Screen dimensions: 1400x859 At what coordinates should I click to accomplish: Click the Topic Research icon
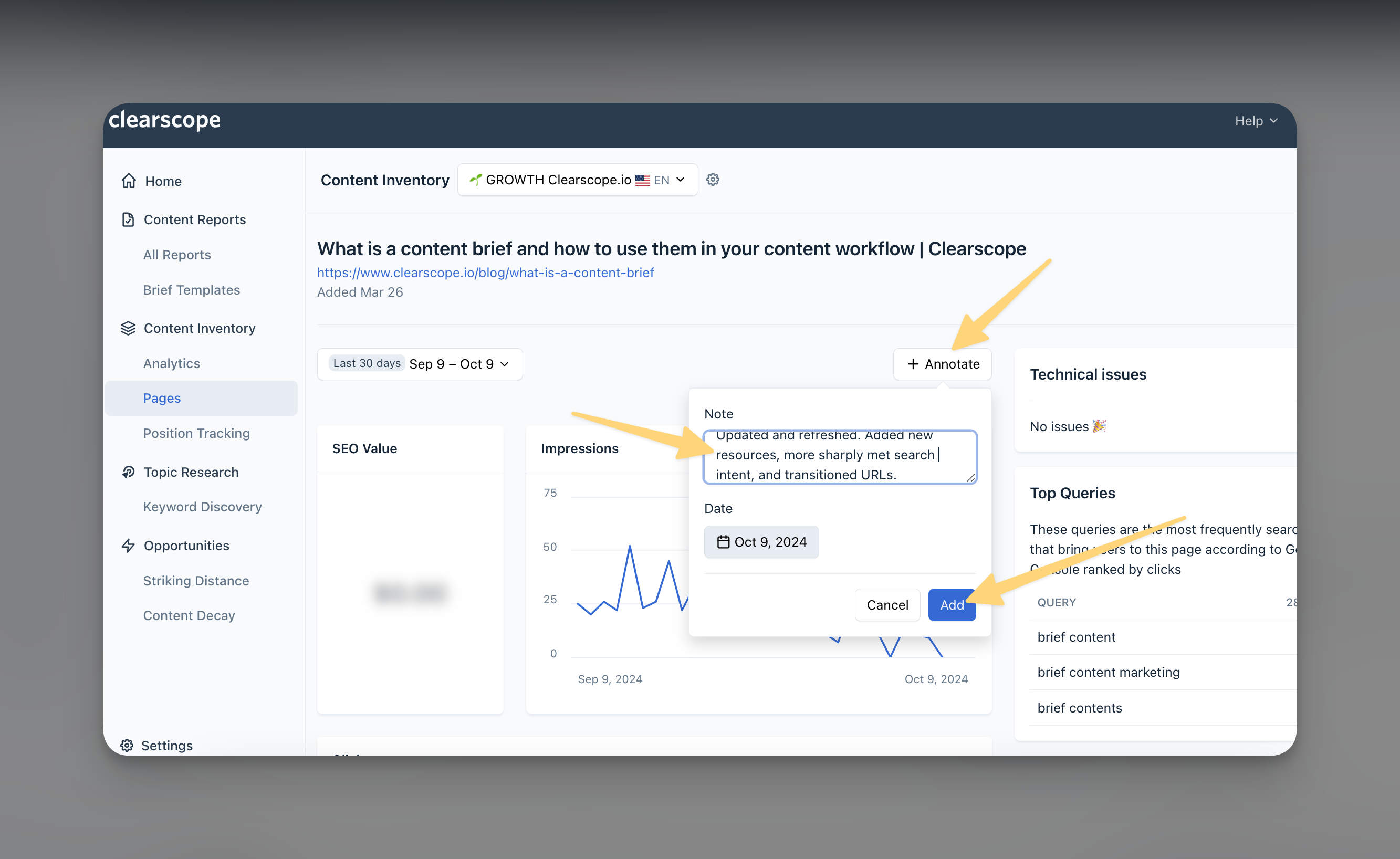[128, 472]
